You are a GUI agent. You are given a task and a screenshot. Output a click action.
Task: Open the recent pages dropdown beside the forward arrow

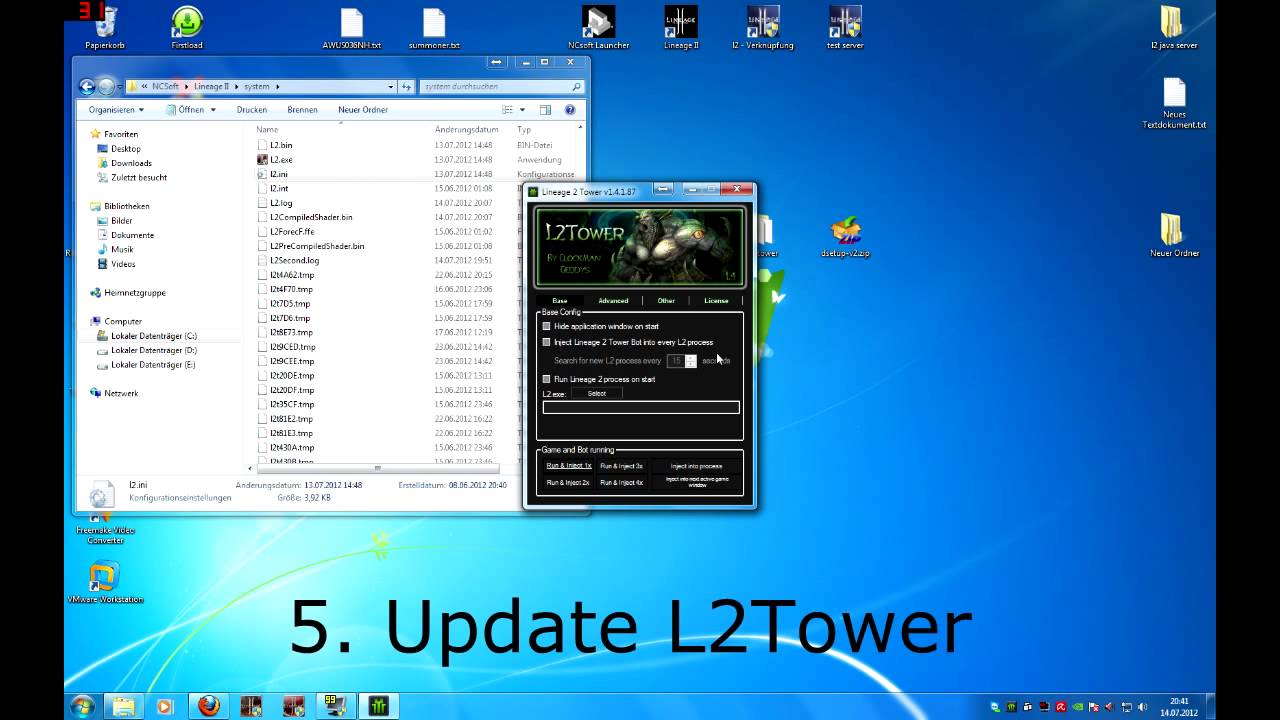coord(120,87)
